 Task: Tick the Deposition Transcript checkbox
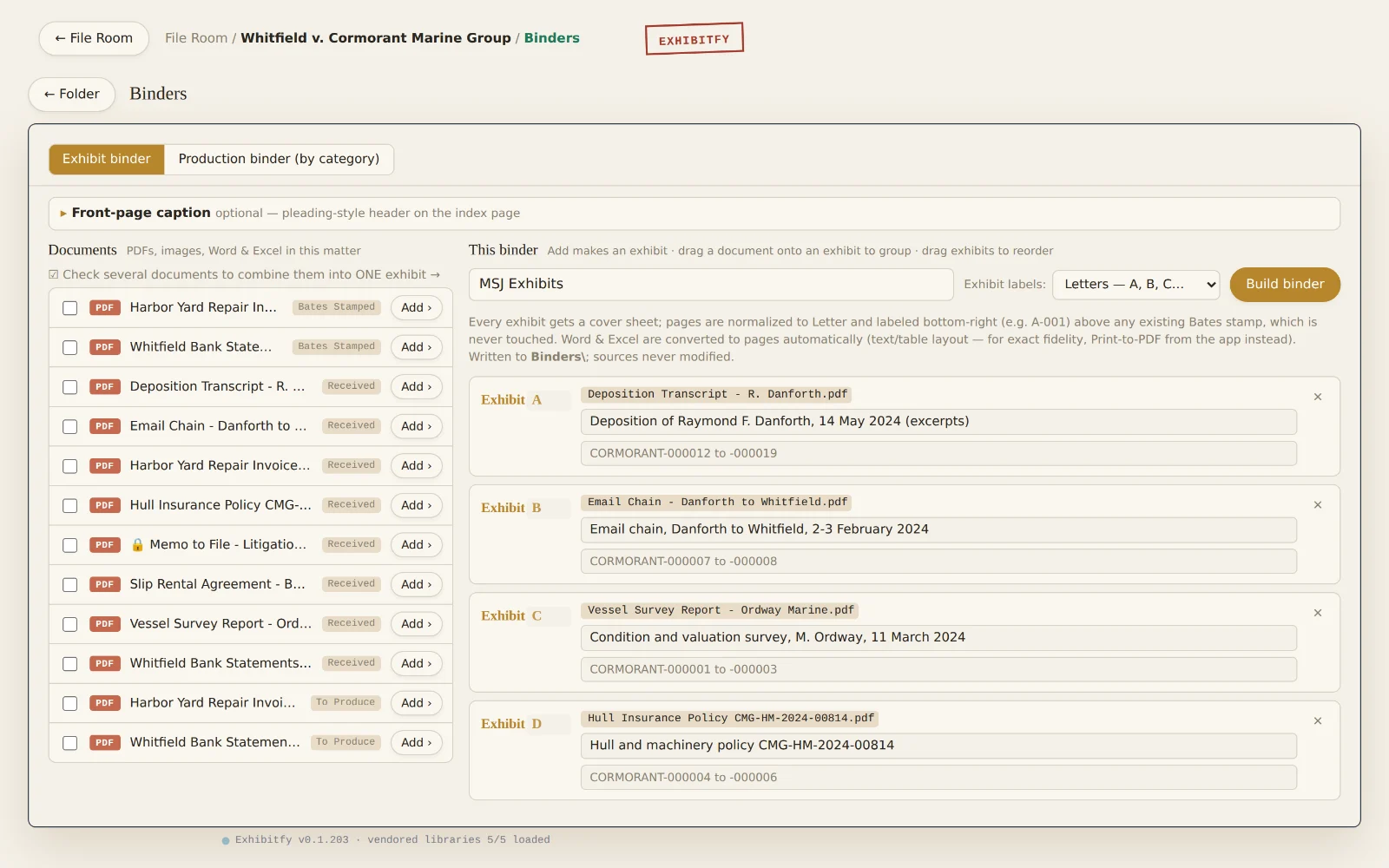70,387
